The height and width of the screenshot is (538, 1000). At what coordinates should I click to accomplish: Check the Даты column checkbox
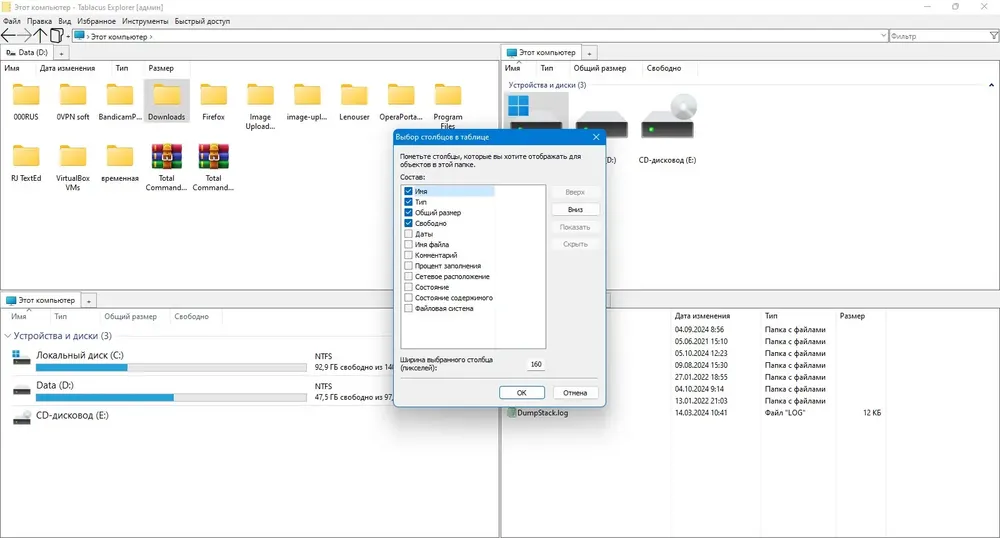coord(408,234)
